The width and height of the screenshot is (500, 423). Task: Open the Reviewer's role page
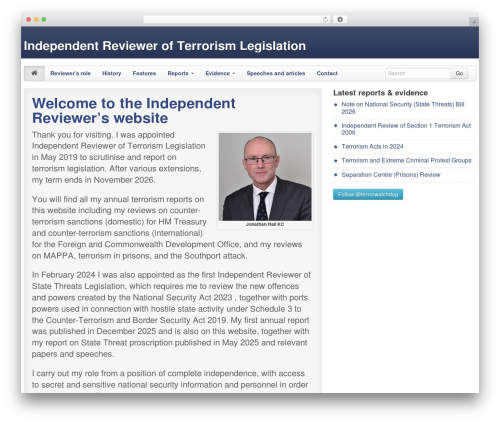70,73
